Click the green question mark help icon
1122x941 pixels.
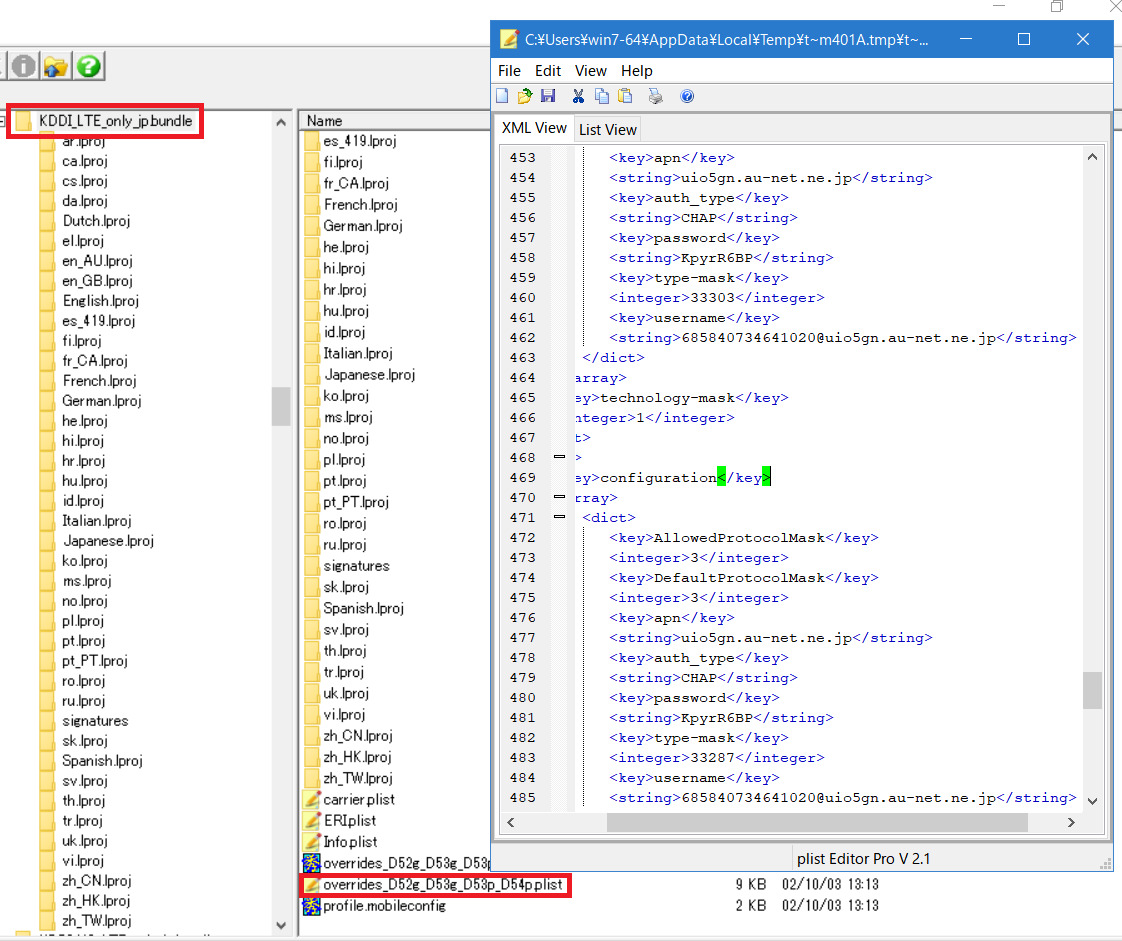click(x=89, y=67)
